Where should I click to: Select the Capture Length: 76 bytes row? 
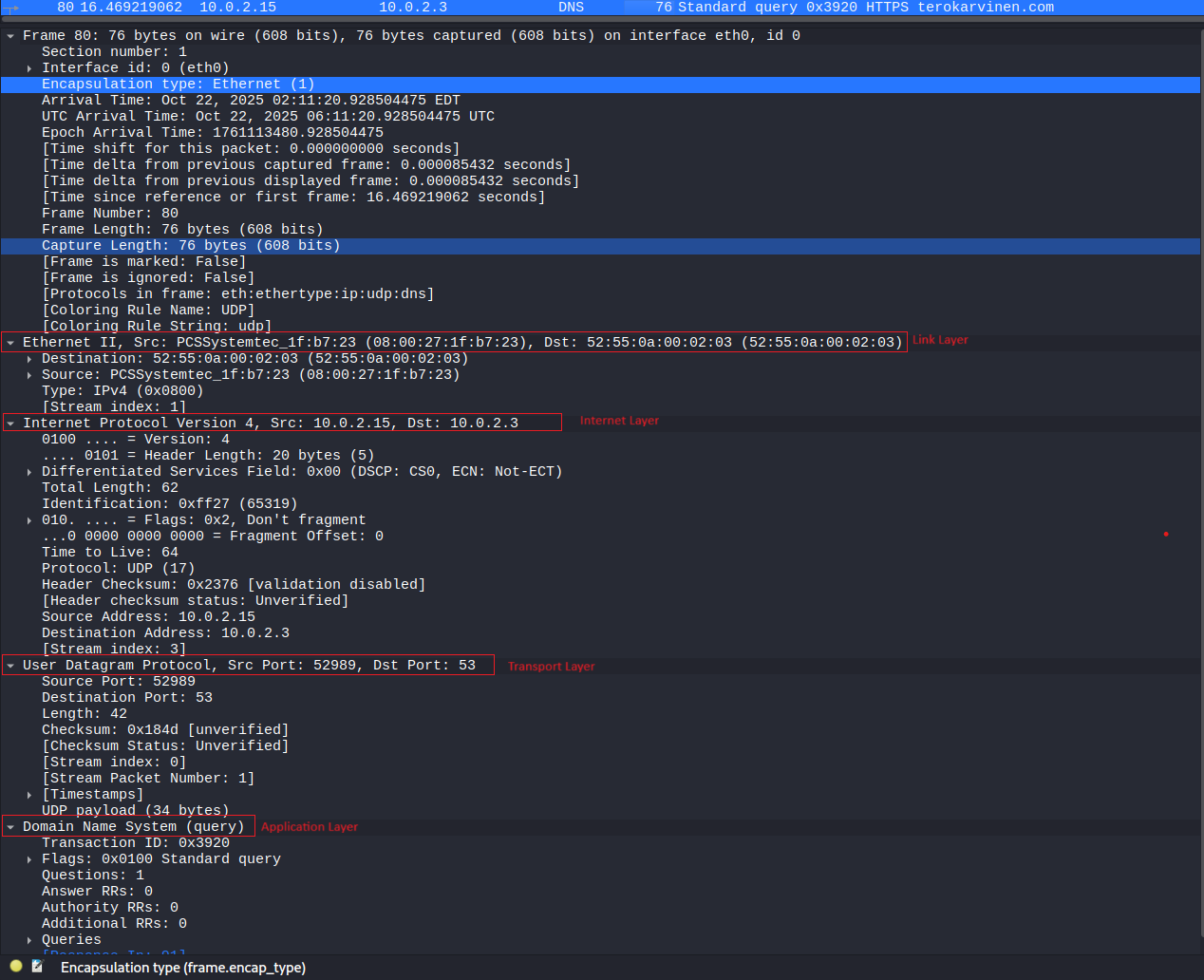tap(190, 246)
